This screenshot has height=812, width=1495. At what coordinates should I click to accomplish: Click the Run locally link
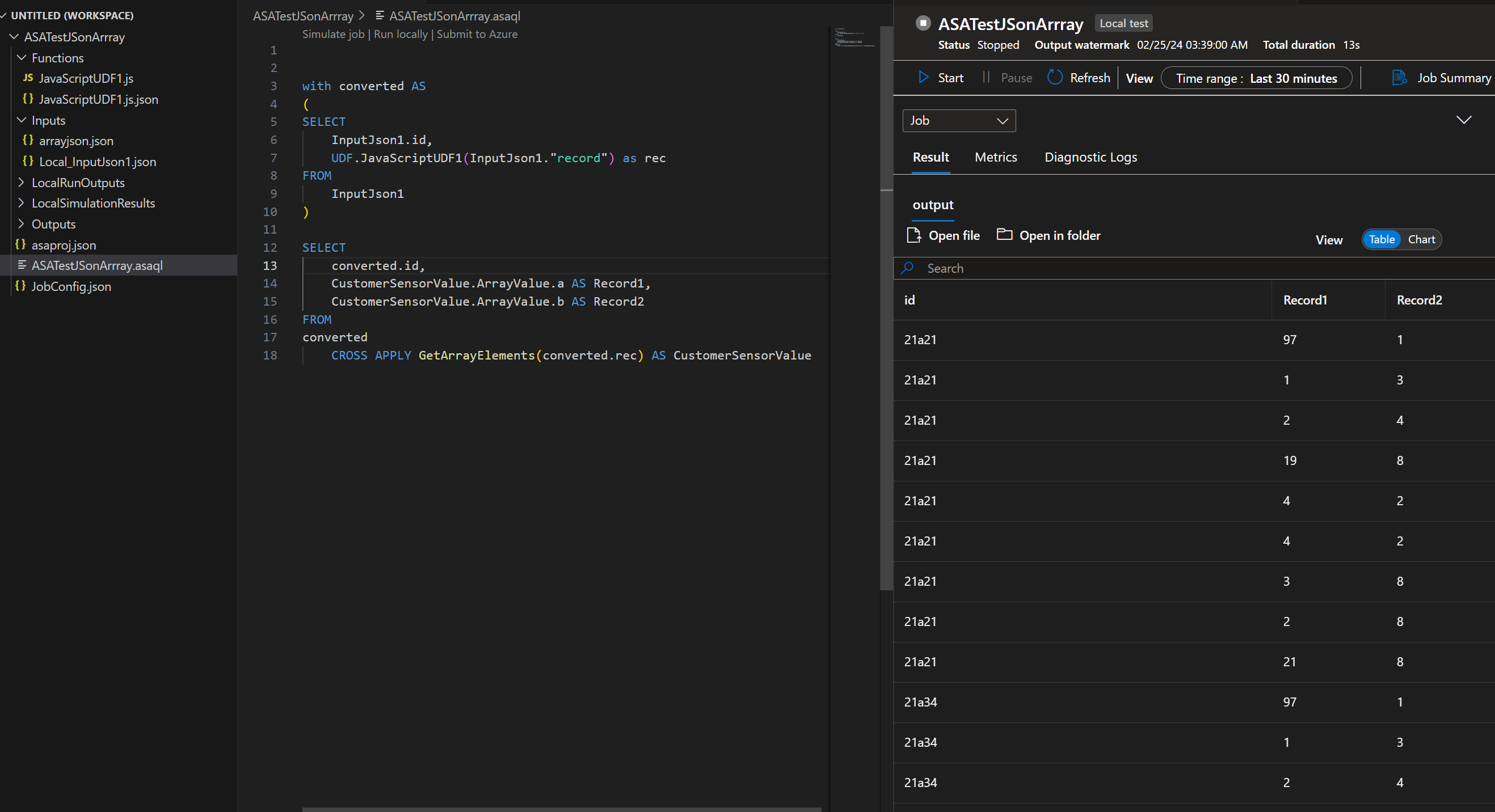click(x=401, y=34)
